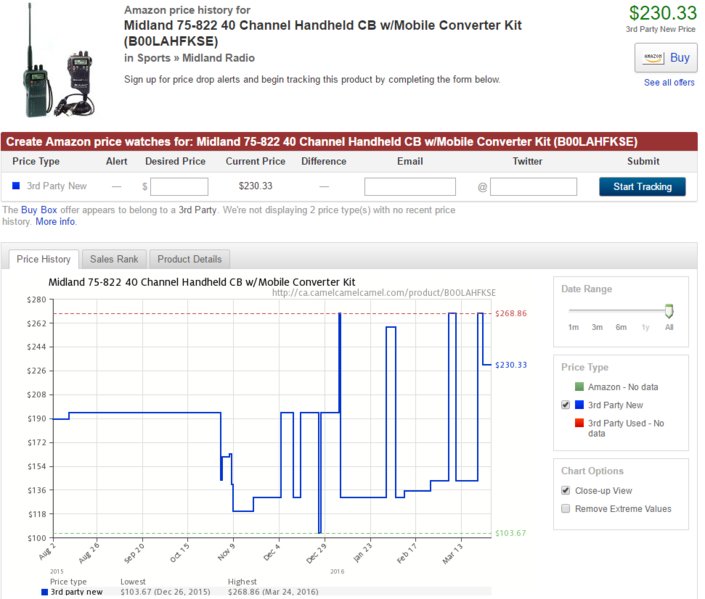The height and width of the screenshot is (599, 705).
Task: Click the Lowest $103.67 (Dec 26, 2015) legend entry
Action: click(165, 592)
